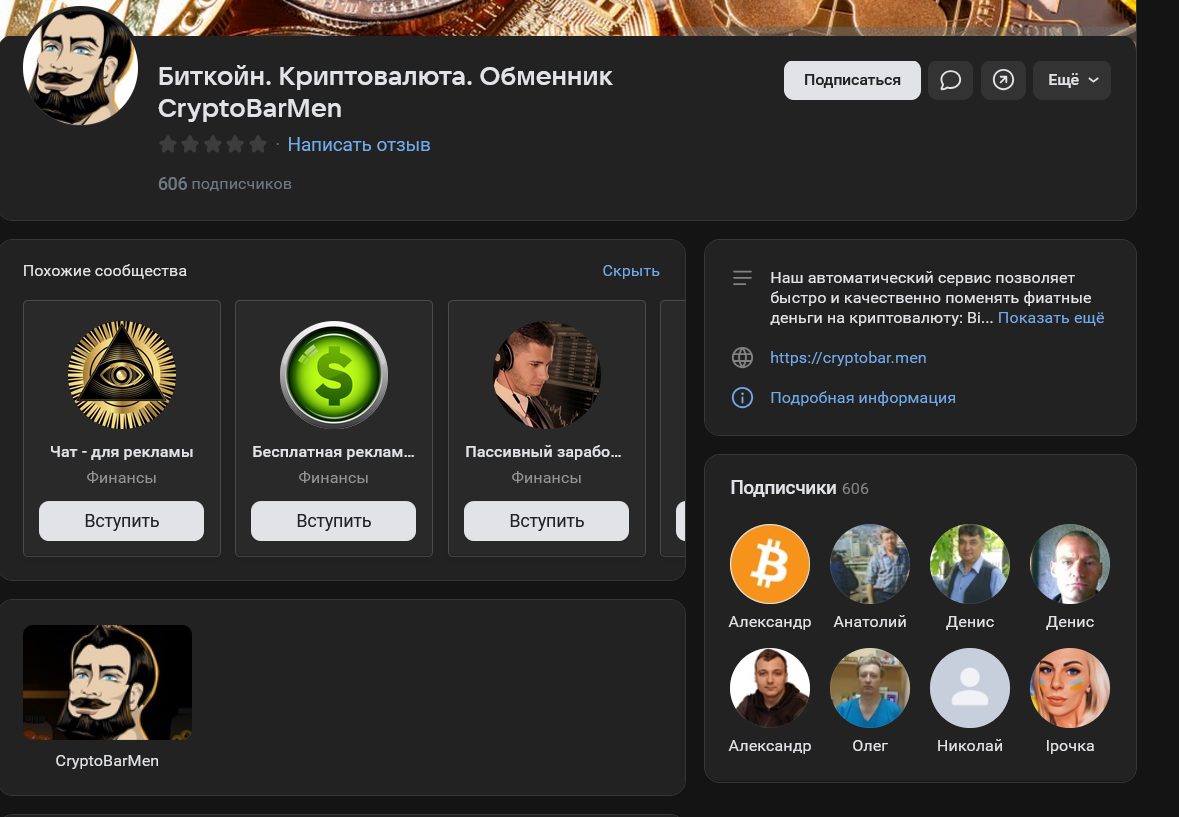
Task: Open subscriber Анатолий avatar
Action: point(870,564)
